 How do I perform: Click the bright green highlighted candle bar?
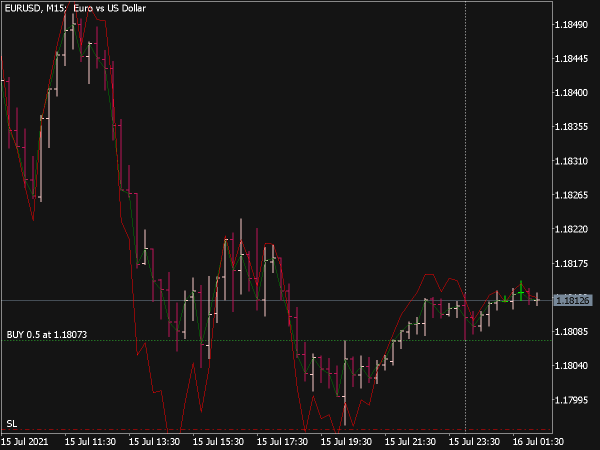coord(521,291)
